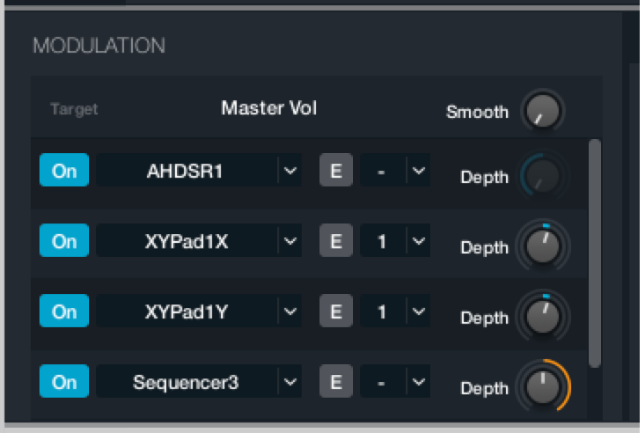The image size is (640, 434).
Task: Click the E button for XYPad1Y
Action: [336, 312]
